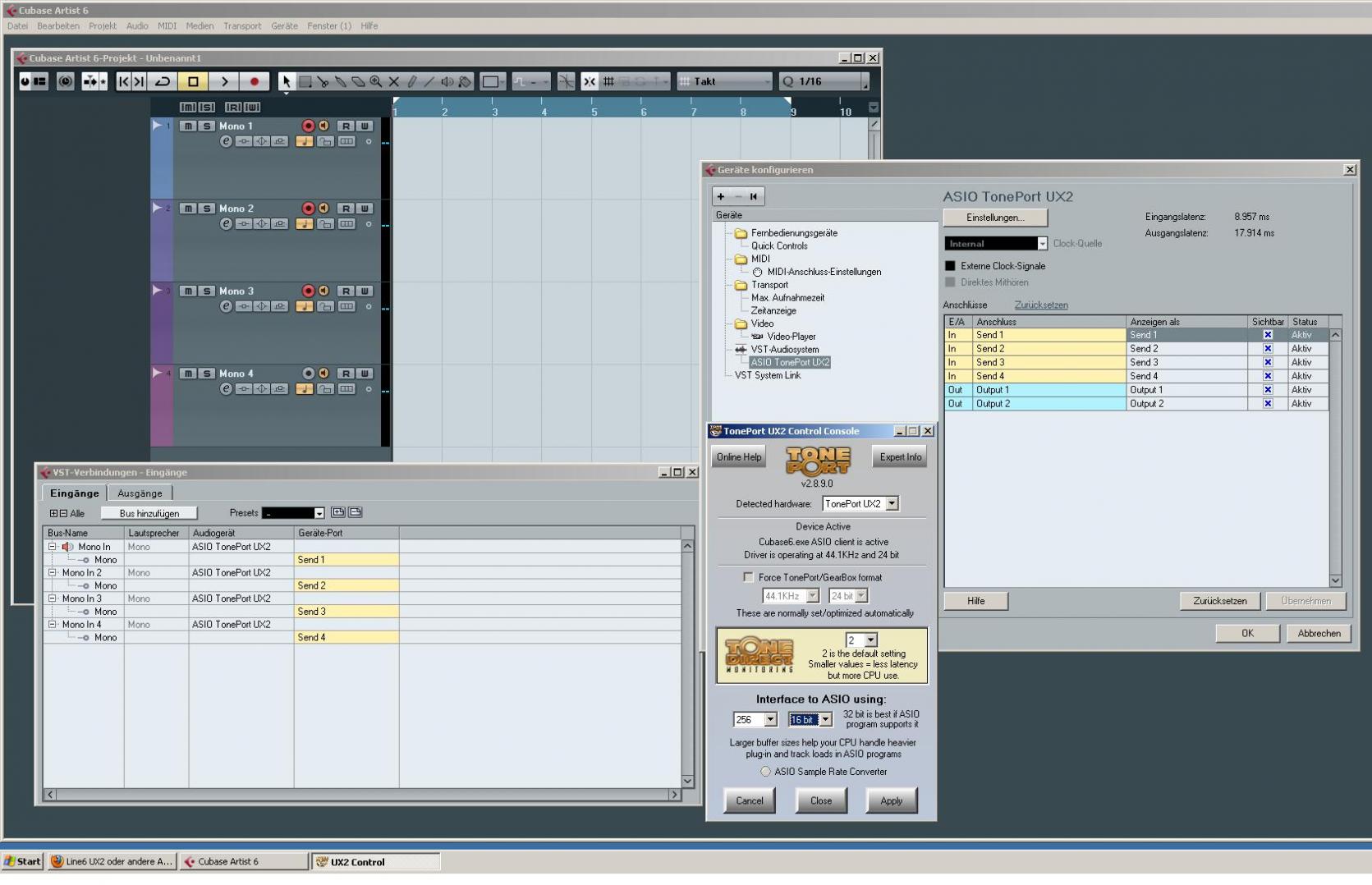Select the Color paint bucket tool
The width and height of the screenshot is (1372, 885).
tap(465, 81)
